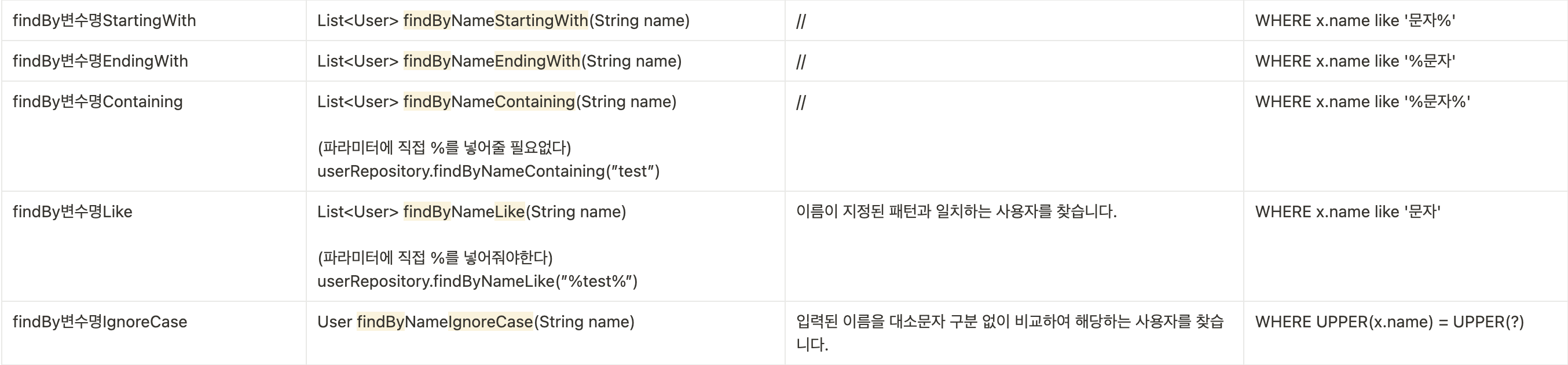Click the WHERE x.name like '문자' cell

pos(1405,246)
